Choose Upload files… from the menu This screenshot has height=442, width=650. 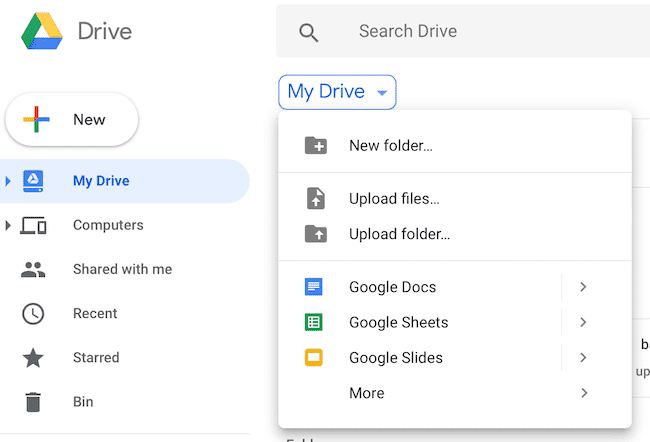[455, 199]
